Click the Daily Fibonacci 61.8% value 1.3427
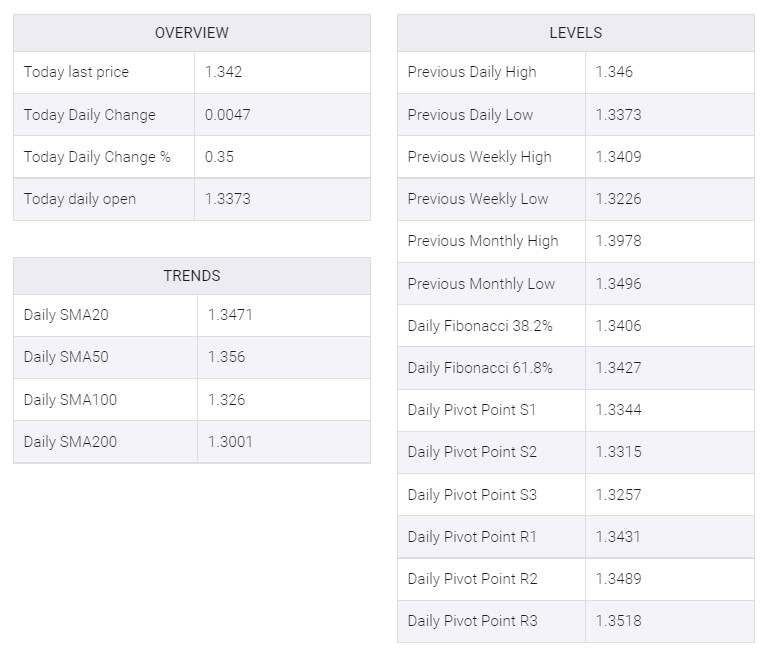This screenshot has width=766, height=654. (619, 368)
